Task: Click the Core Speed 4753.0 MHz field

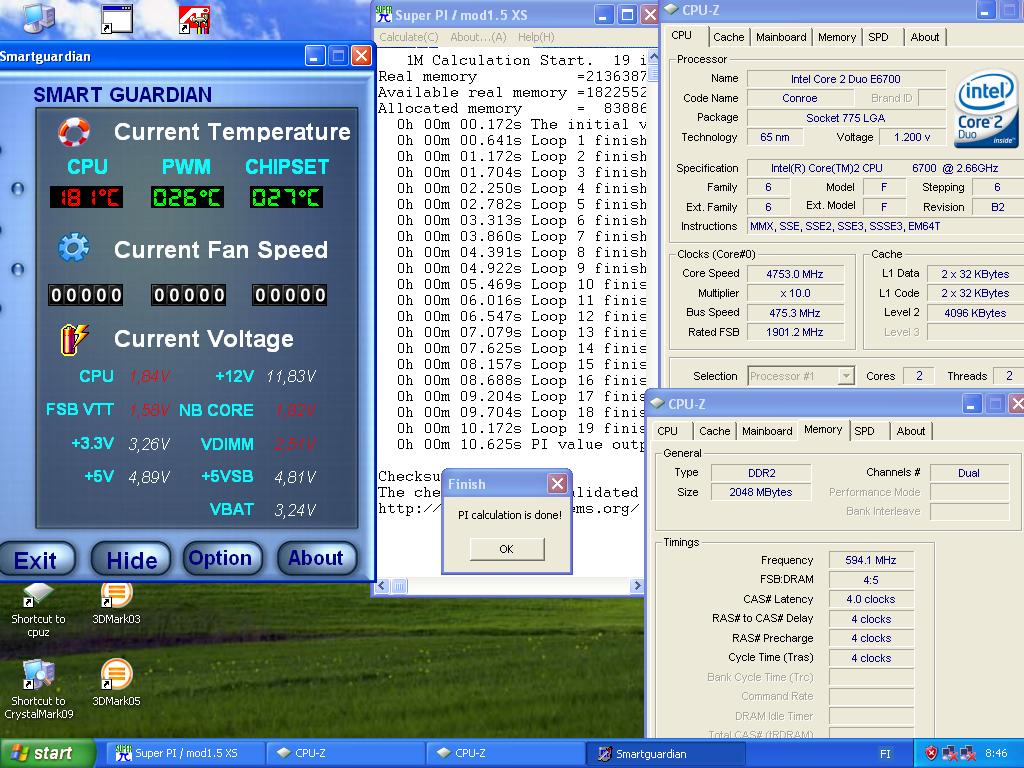Action: 795,274
